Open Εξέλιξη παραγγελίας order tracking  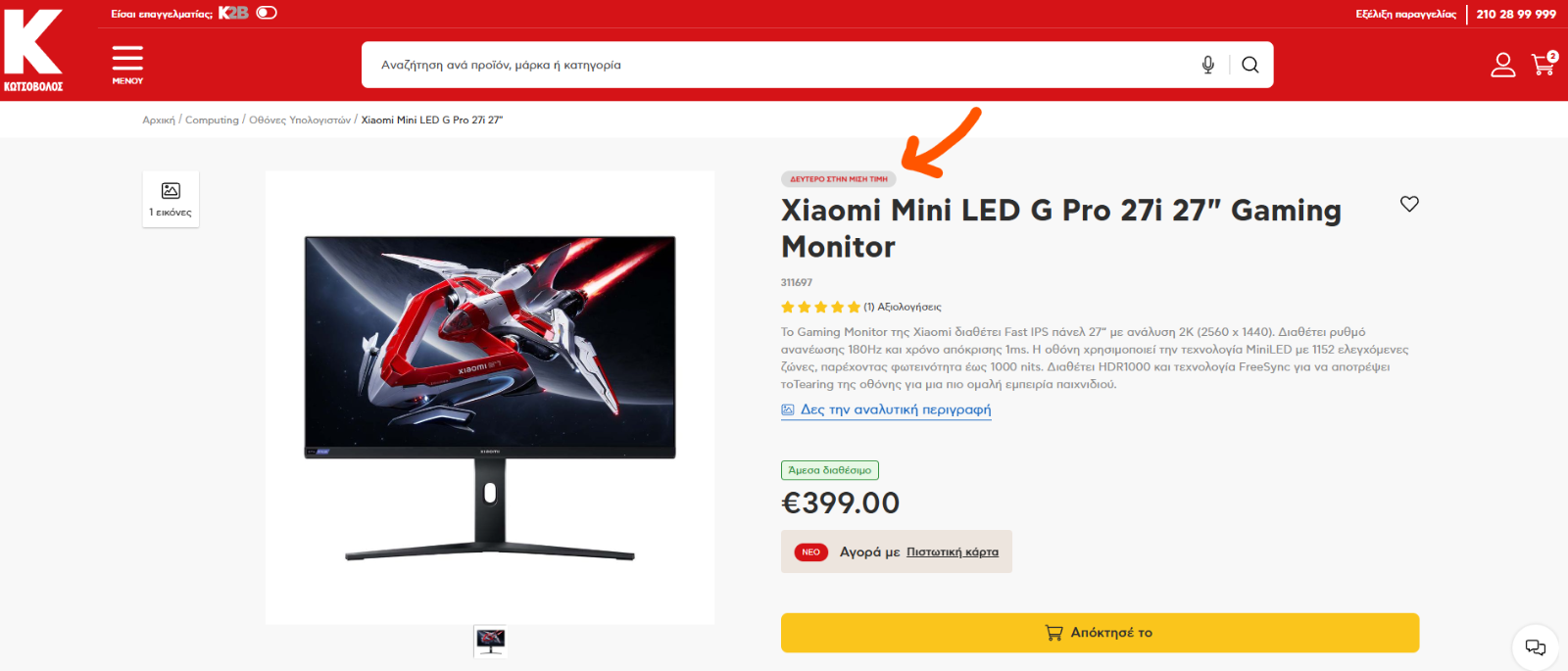pyautogui.click(x=1405, y=14)
